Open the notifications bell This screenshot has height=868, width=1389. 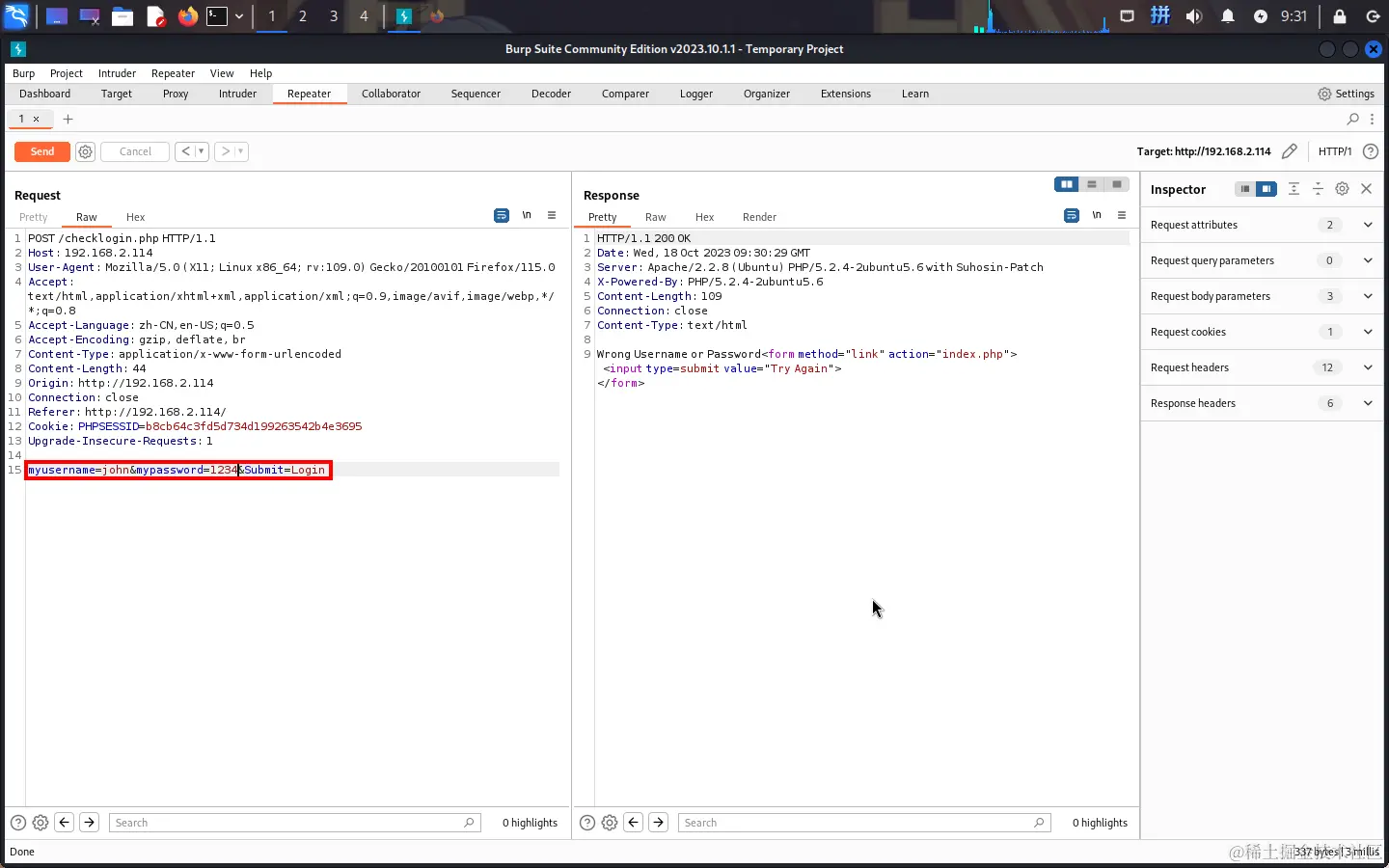[x=1228, y=16]
